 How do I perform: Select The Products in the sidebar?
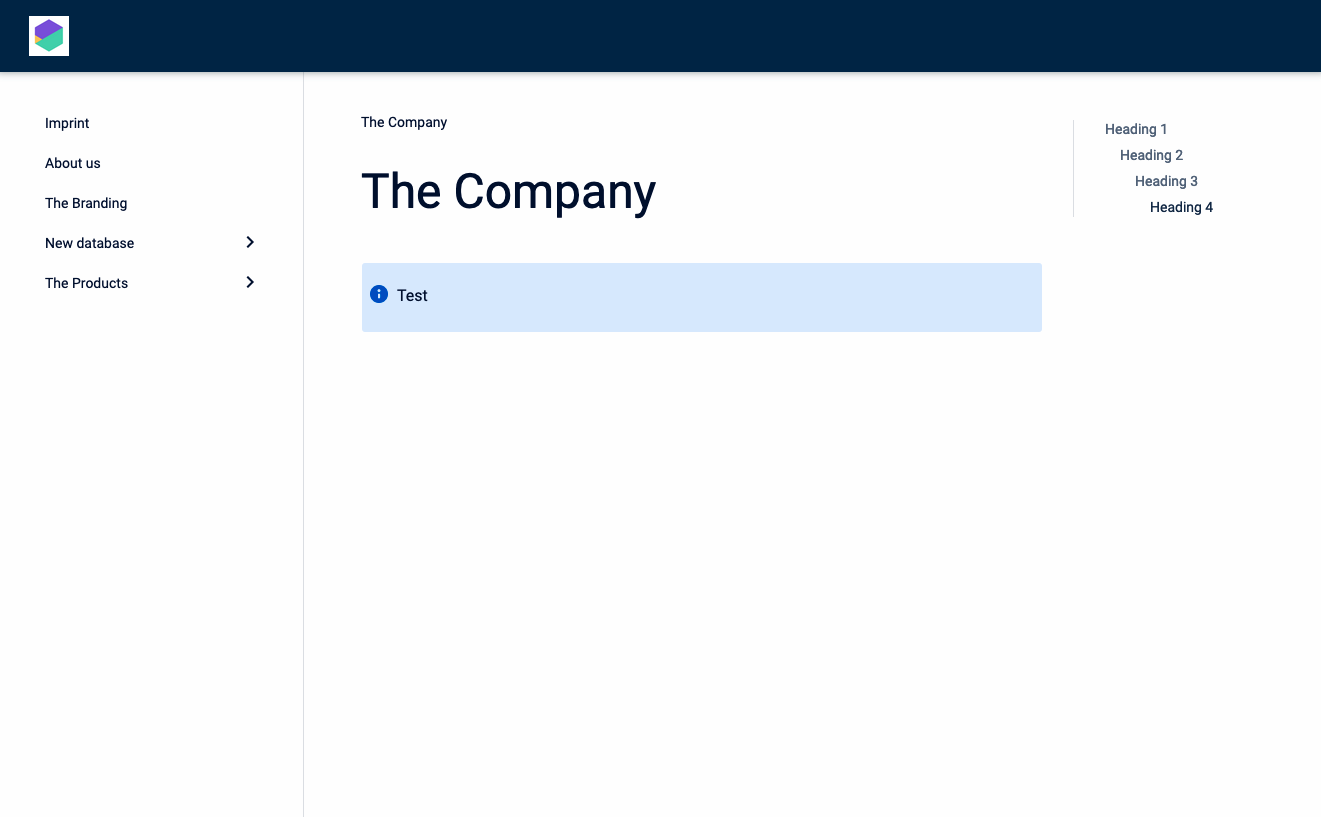[x=86, y=283]
